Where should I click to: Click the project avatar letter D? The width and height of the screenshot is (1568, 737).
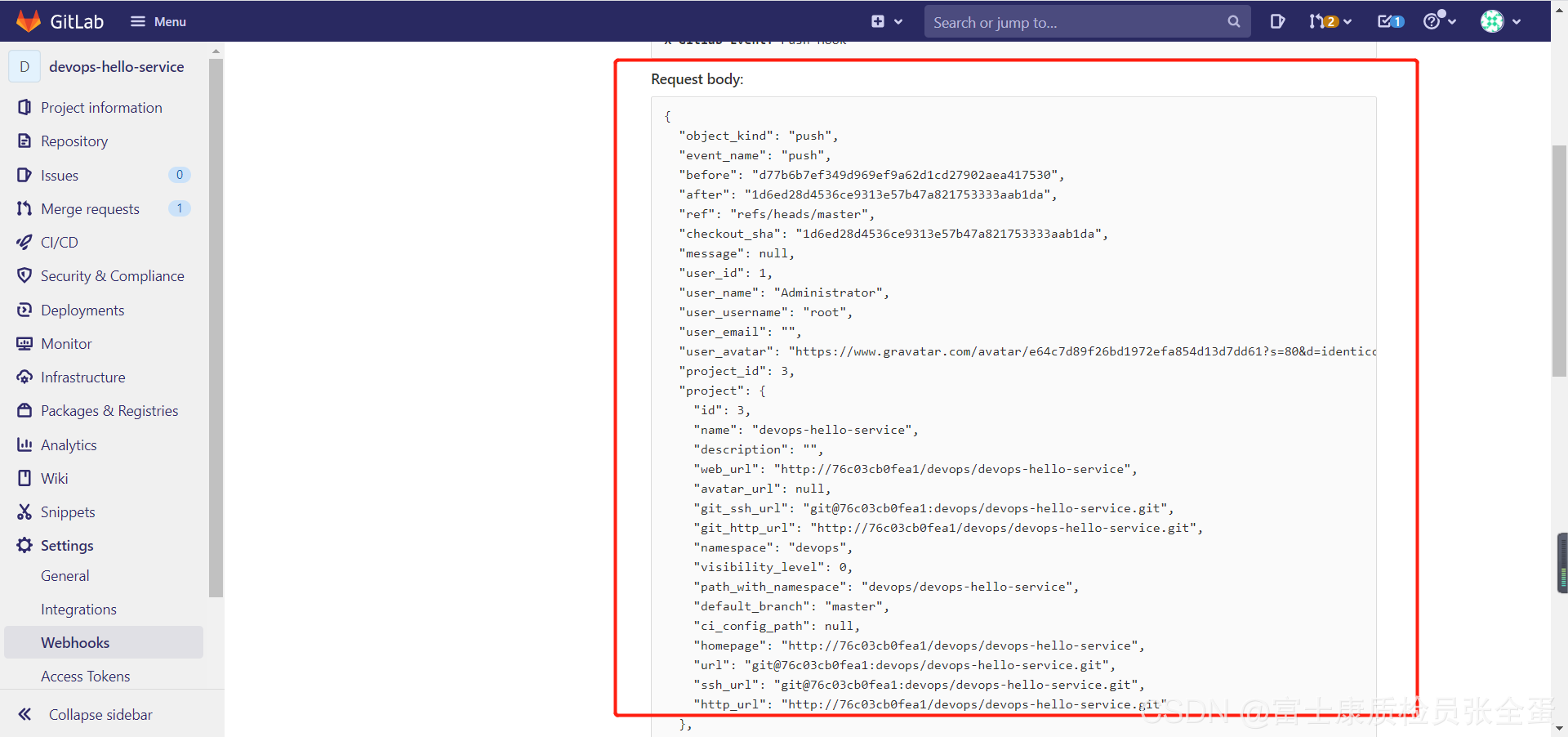tap(24, 67)
